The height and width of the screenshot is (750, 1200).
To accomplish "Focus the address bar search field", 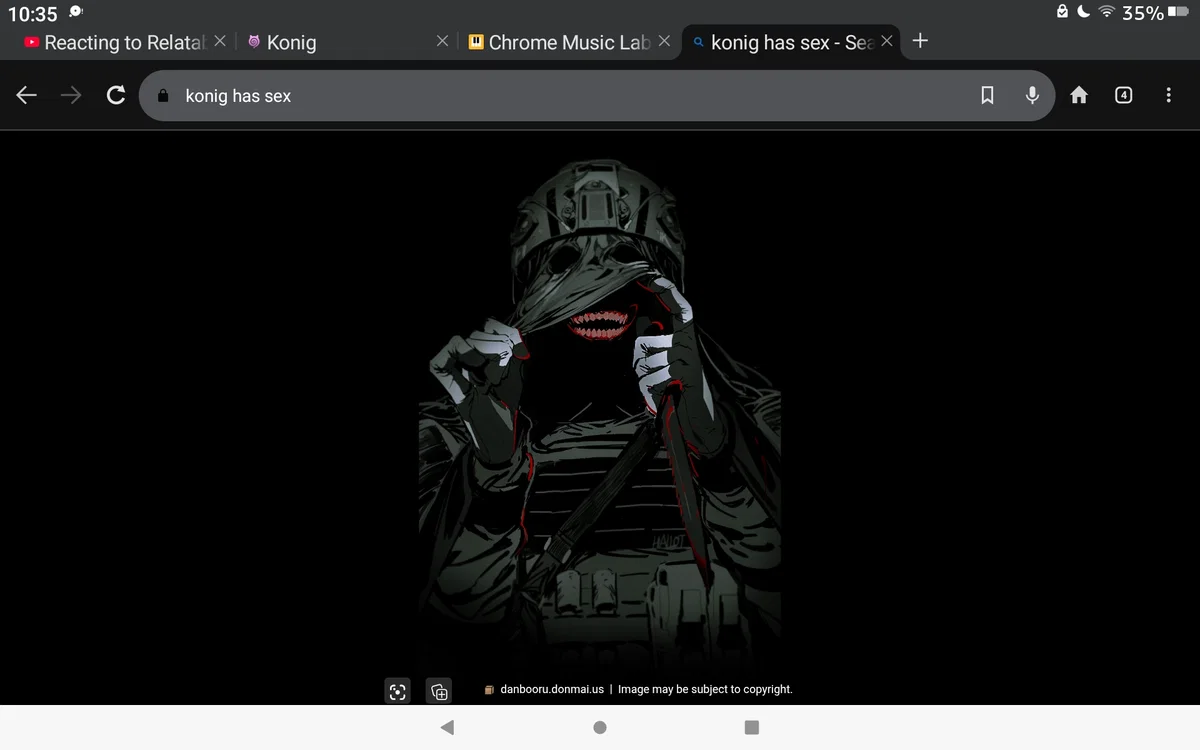I will point(597,95).
